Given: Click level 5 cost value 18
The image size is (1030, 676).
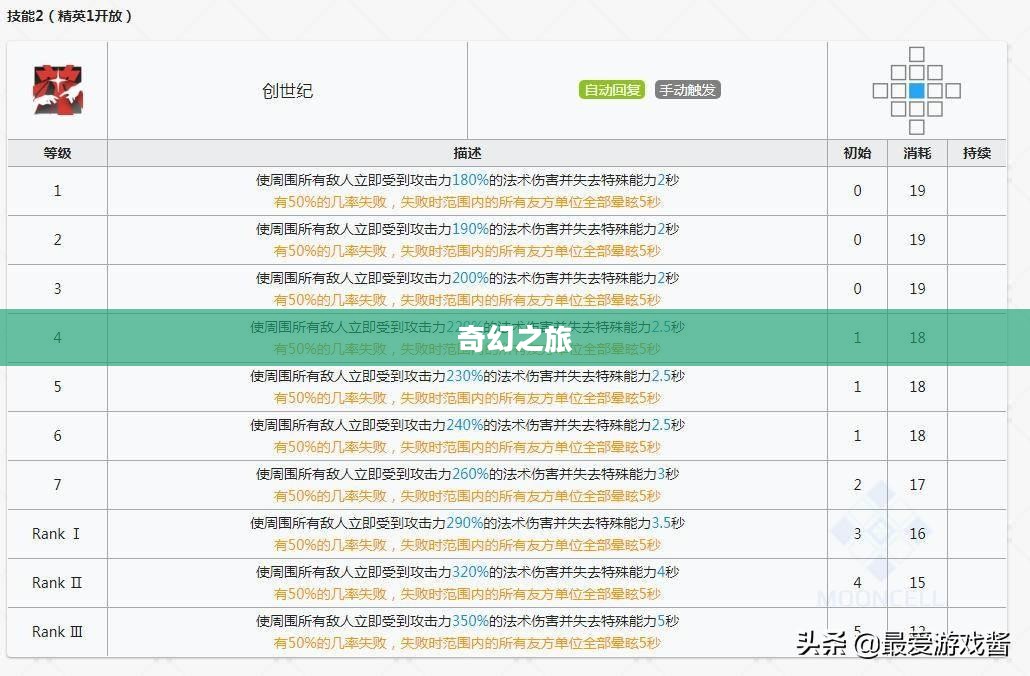Looking at the screenshot, I should click(917, 386).
